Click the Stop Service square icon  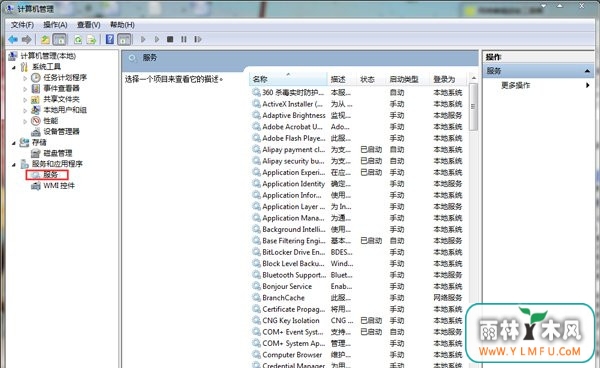click(170, 39)
